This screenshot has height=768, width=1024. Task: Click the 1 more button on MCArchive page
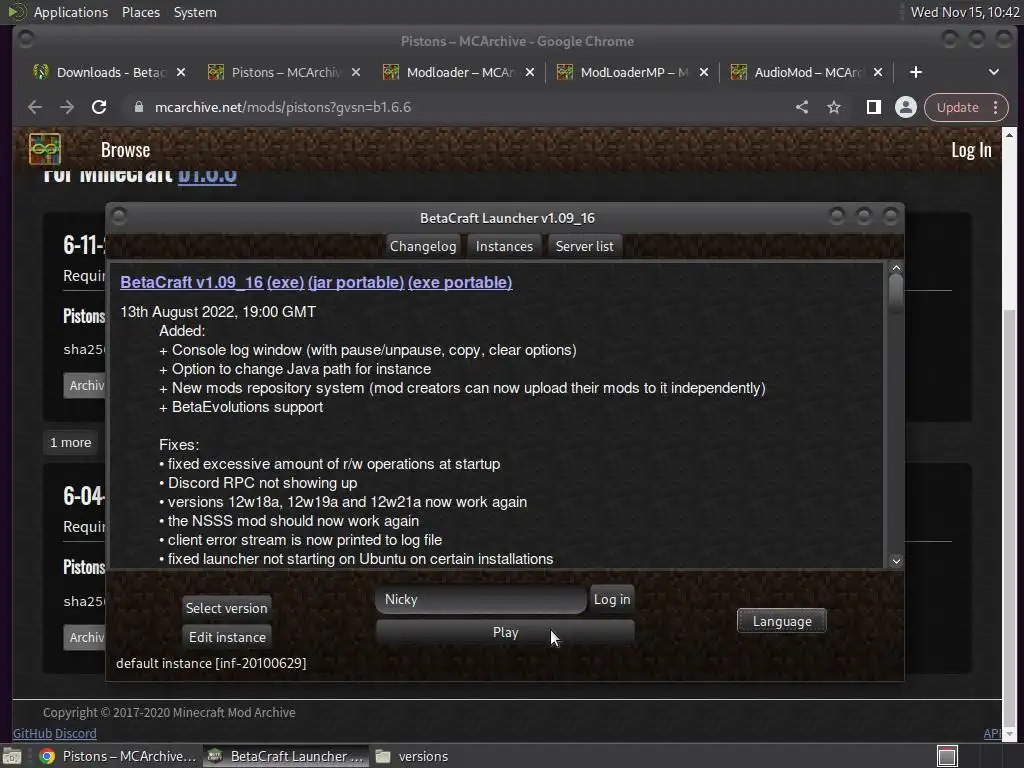71,443
